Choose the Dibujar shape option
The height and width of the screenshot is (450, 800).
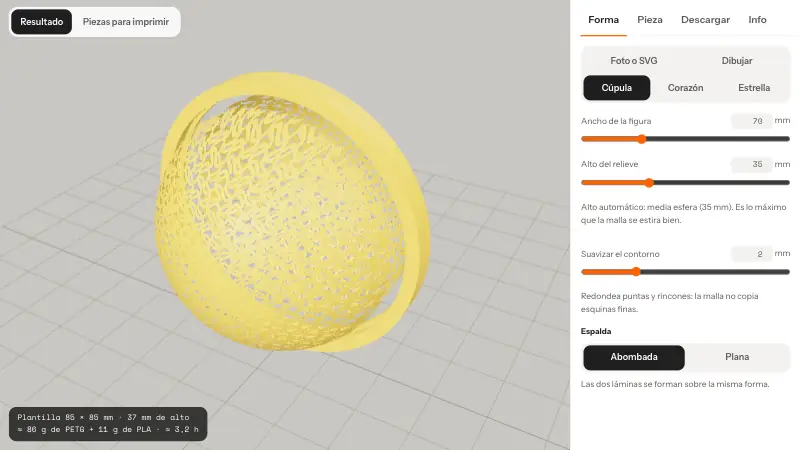[737, 61]
